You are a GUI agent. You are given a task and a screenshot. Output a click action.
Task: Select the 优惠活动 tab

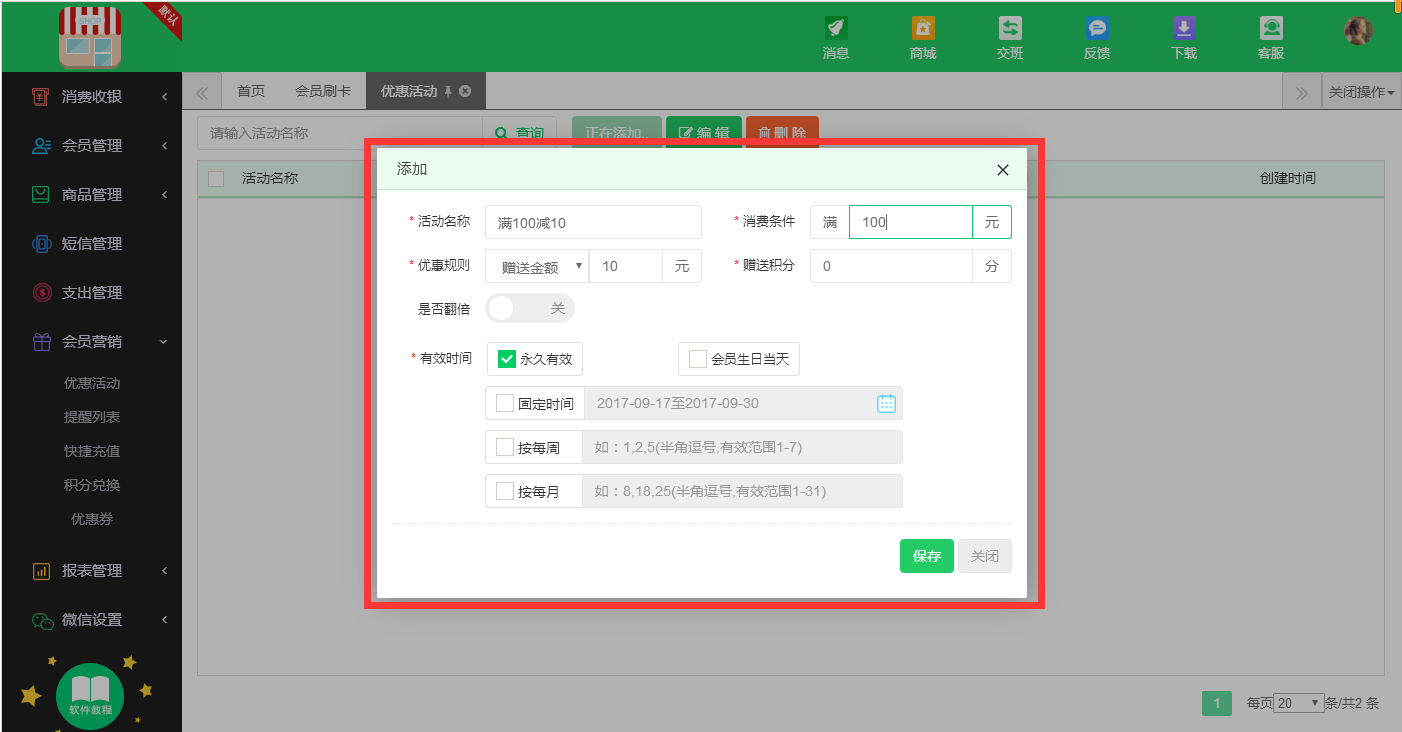pos(409,91)
